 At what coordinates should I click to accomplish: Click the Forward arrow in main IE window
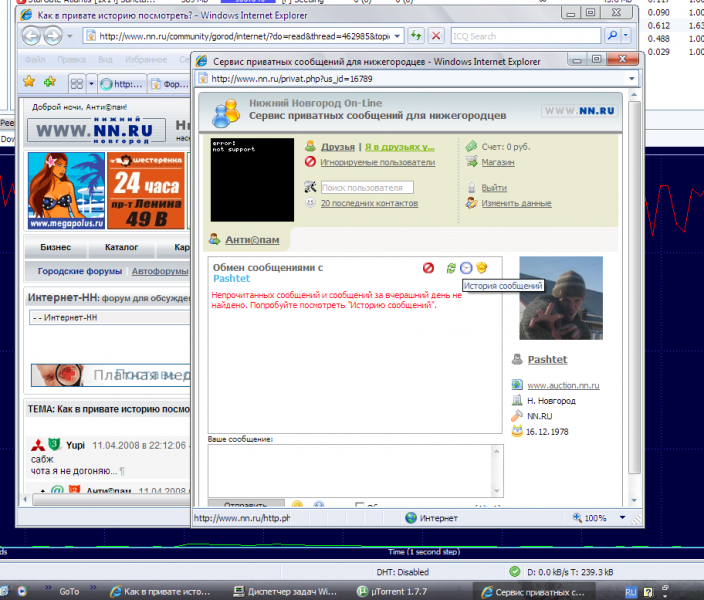coord(53,36)
